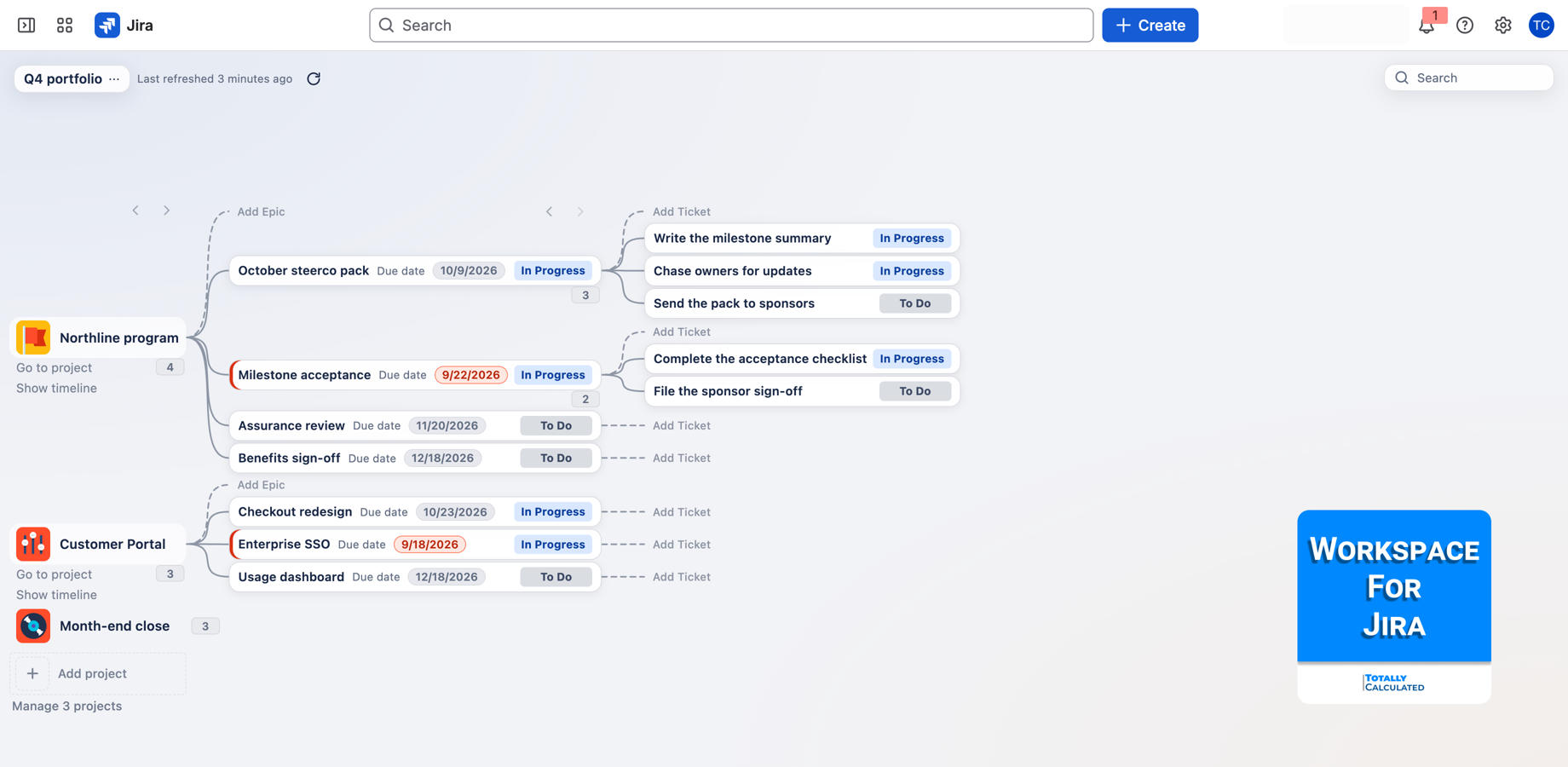Click the portfolio search field
Viewport: 1568px width, 767px height.
[x=1468, y=78]
